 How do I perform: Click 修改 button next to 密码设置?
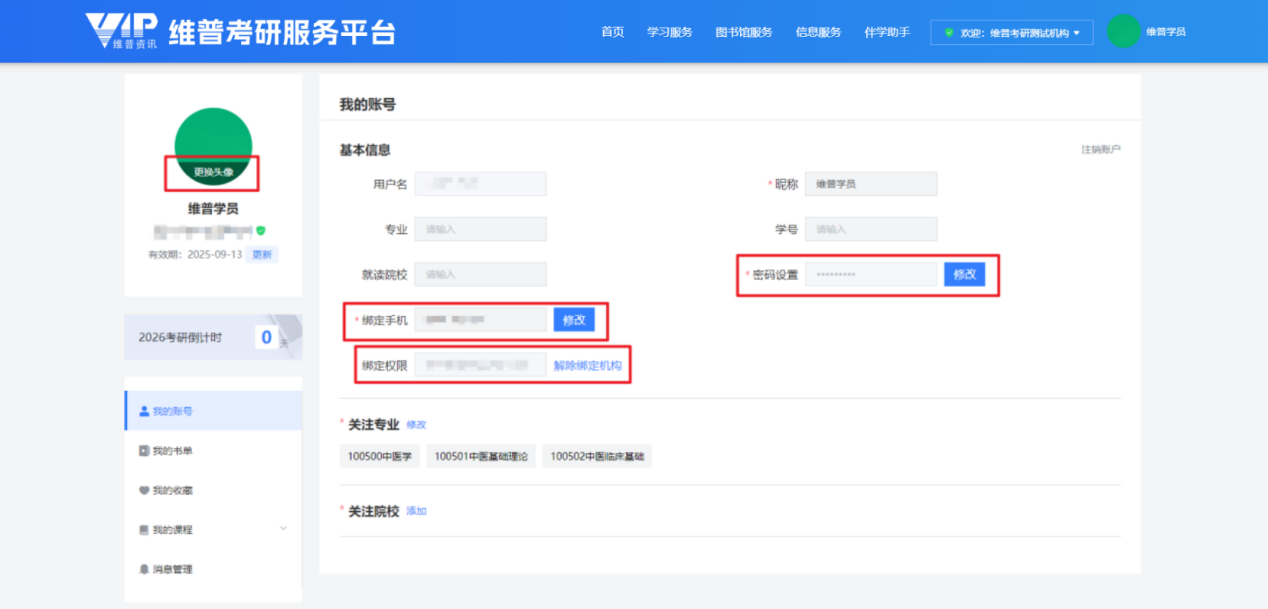pos(964,275)
